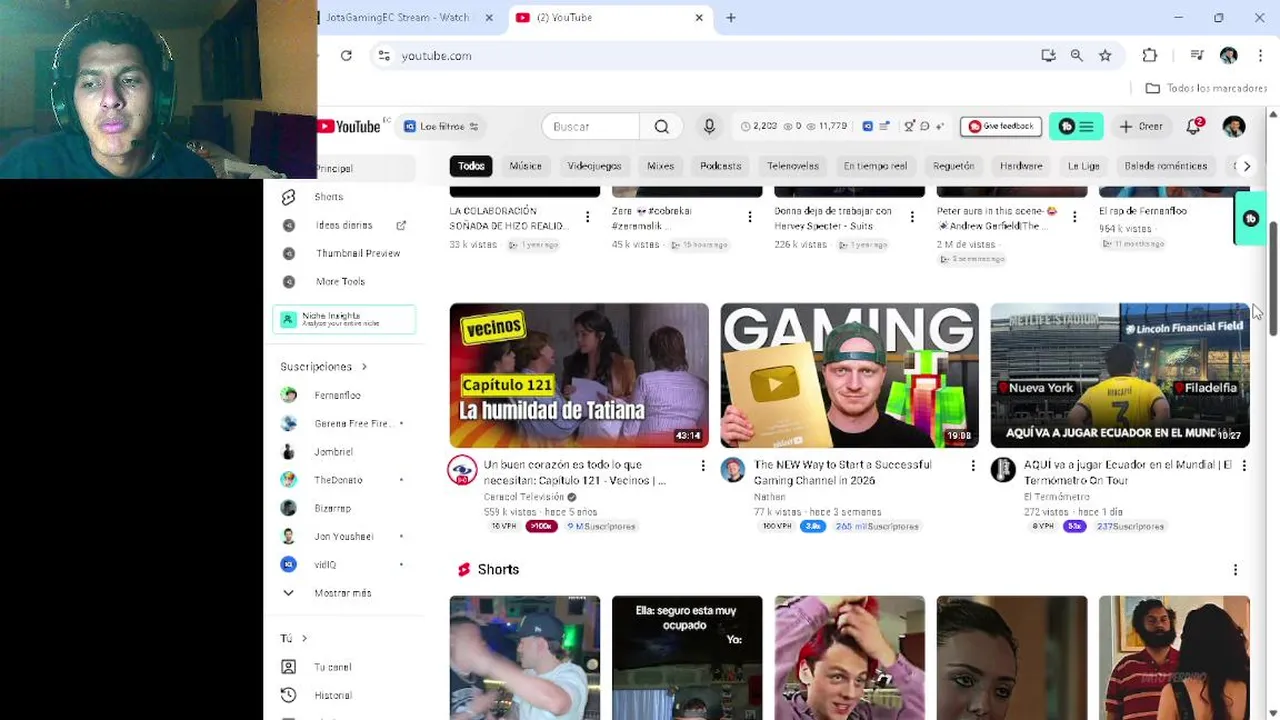Open the TheDonato subscription
The height and width of the screenshot is (720, 1280).
pyautogui.click(x=340, y=480)
